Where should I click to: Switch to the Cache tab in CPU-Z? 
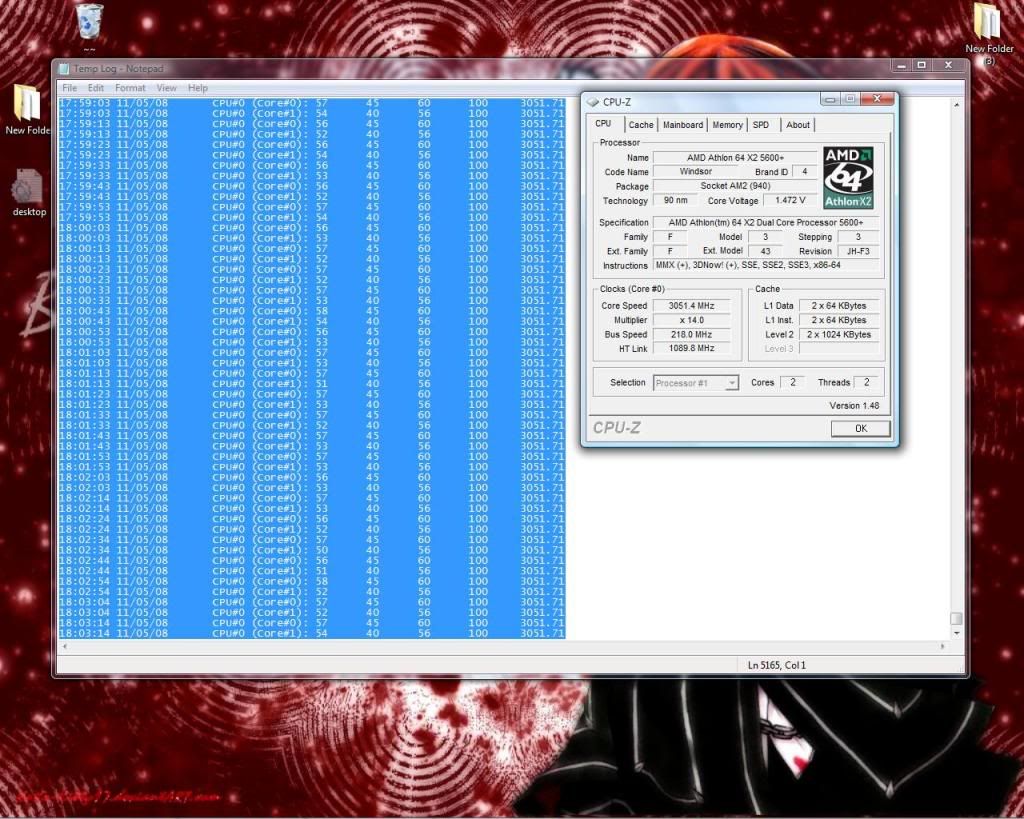(641, 125)
